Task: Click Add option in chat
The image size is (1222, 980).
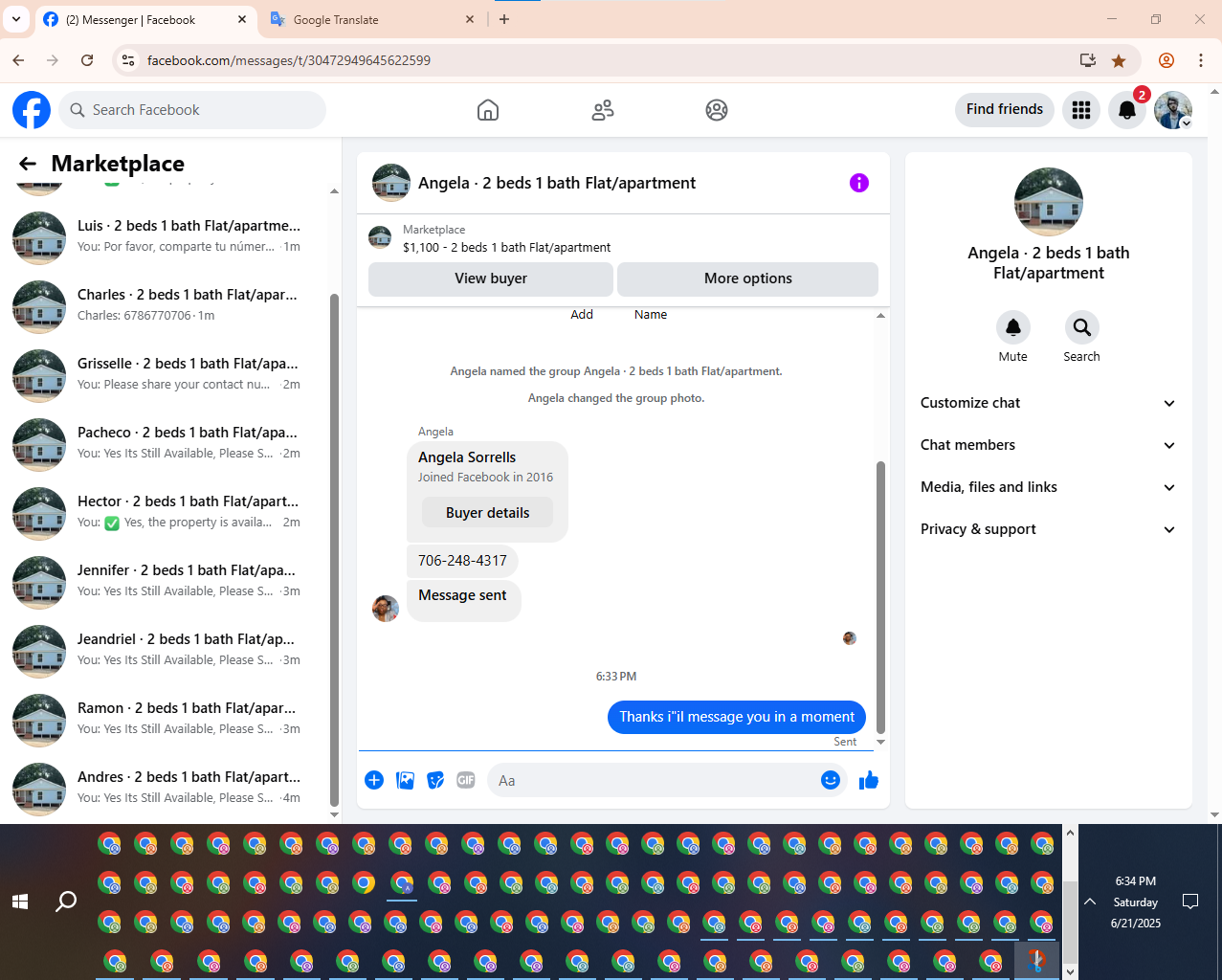Action: pos(582,314)
